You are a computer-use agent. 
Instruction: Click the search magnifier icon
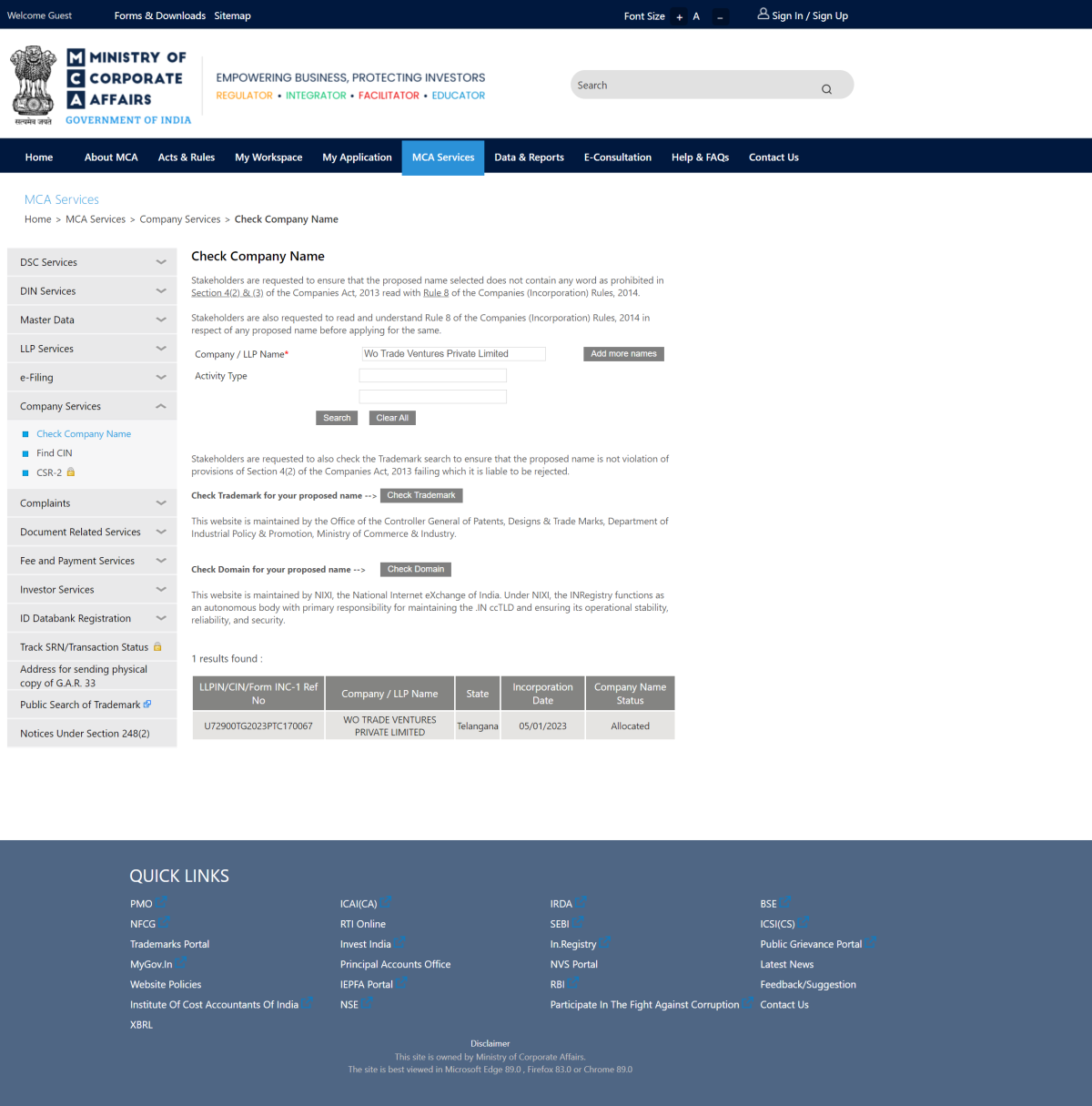[x=826, y=89]
